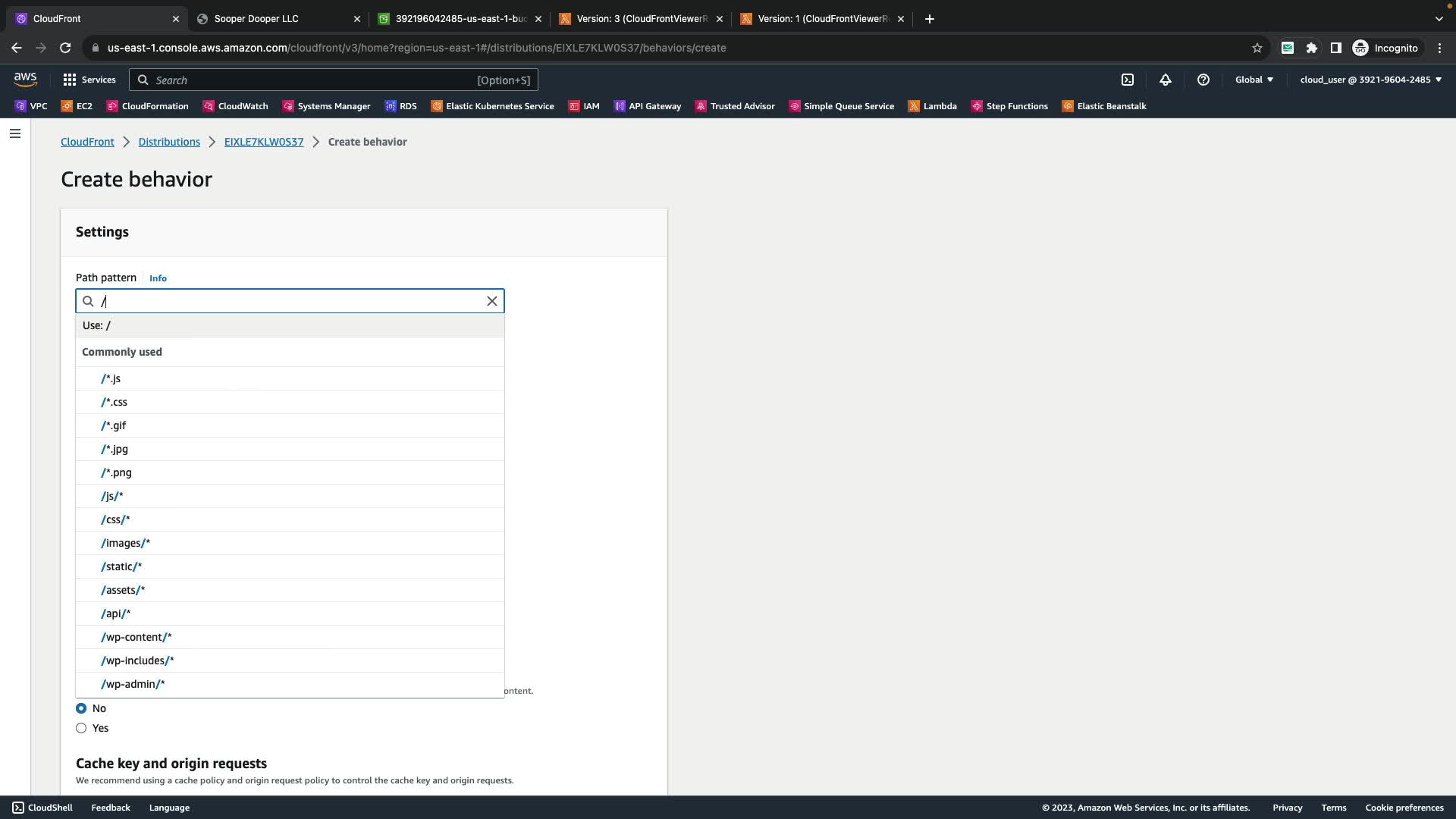Expand the side navigation hamburger menu
The image size is (1456, 819).
coord(14,133)
